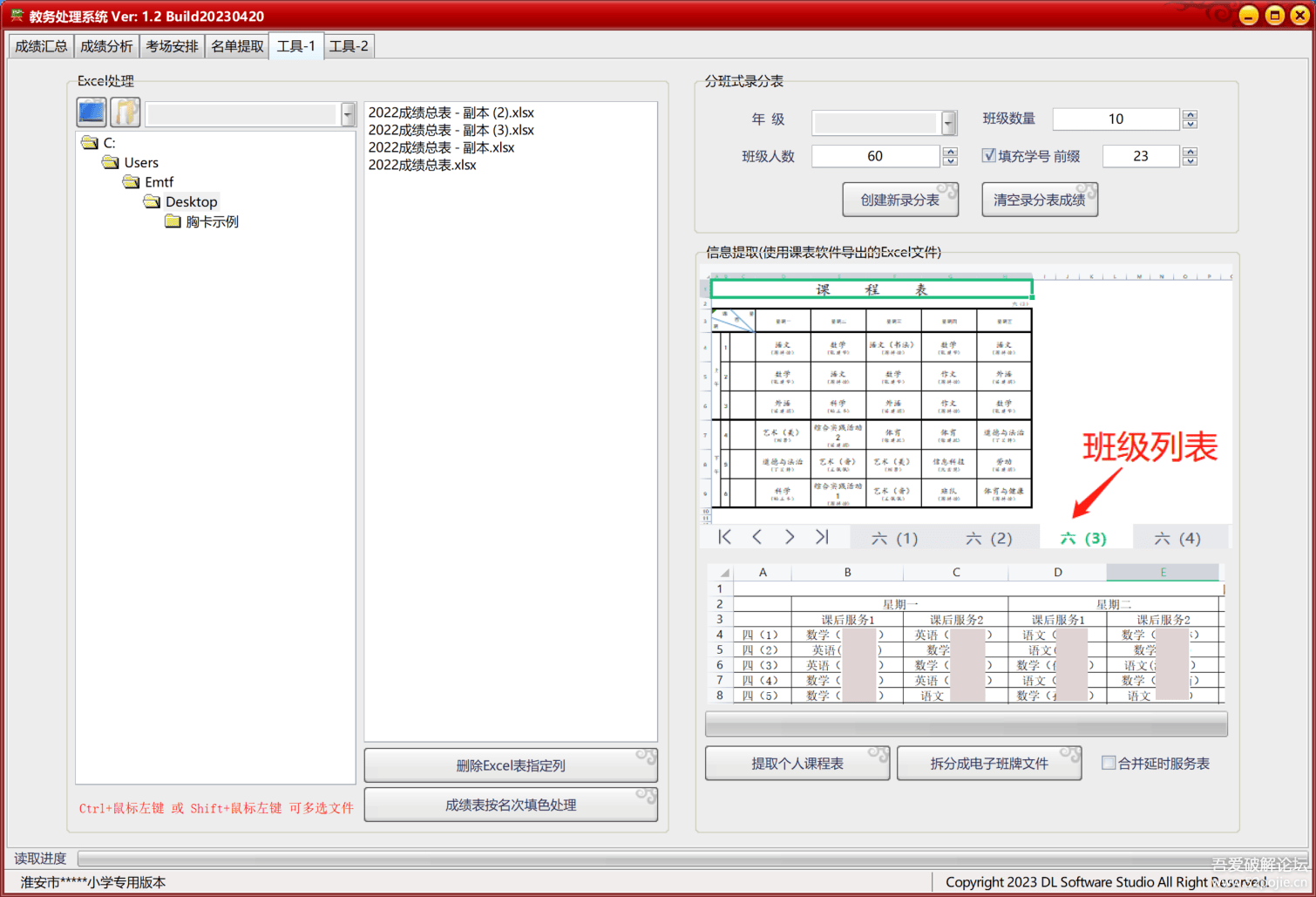
Task: Click the 提取个人课程表 button
Action: [796, 762]
